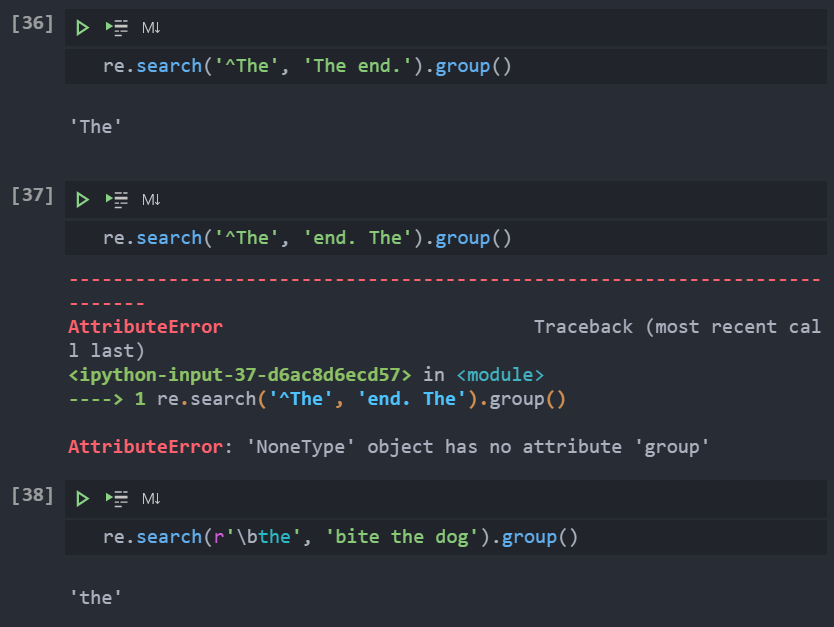Select execution count [36]

32,23
